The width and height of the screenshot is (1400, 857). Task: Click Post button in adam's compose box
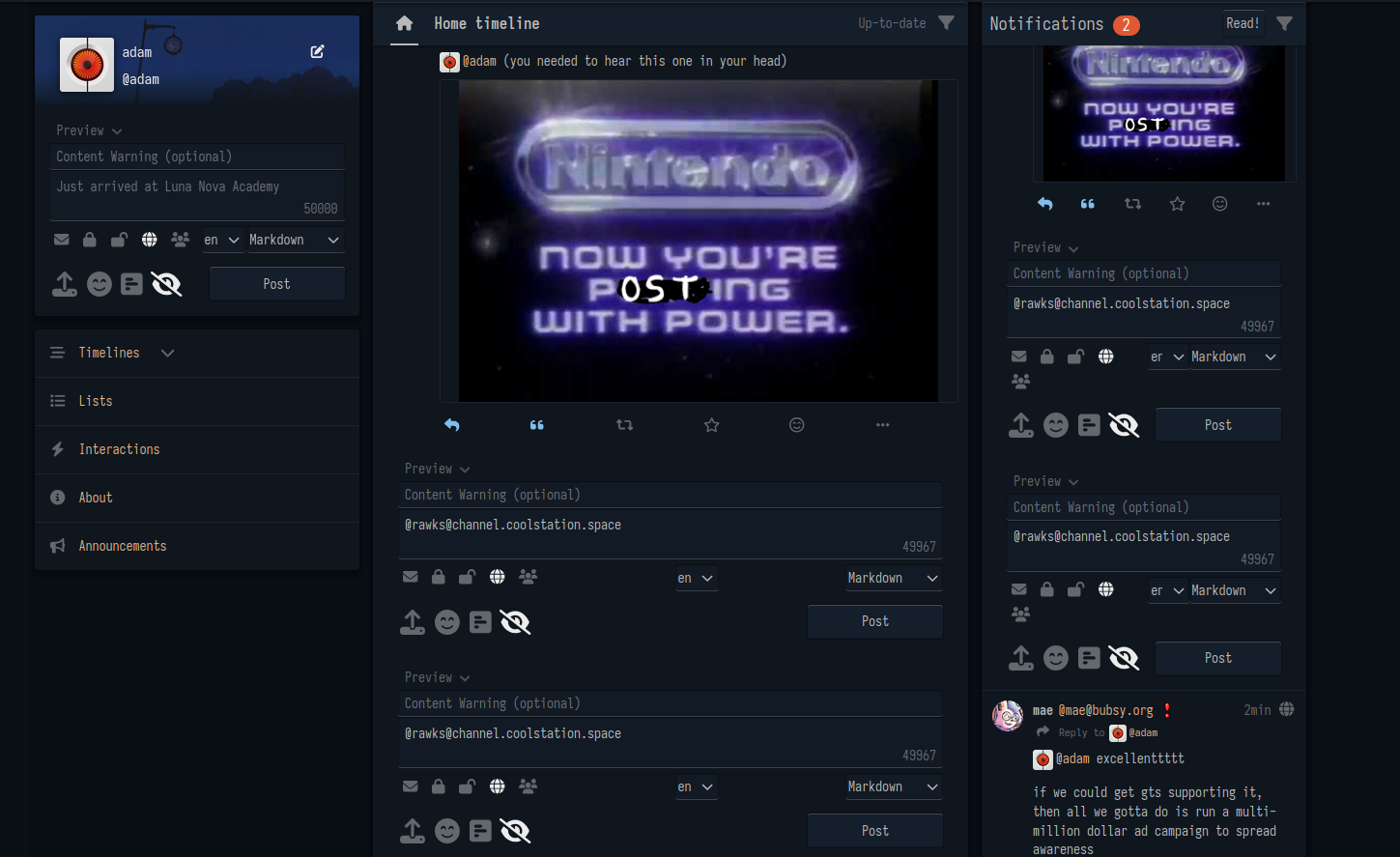(x=277, y=284)
